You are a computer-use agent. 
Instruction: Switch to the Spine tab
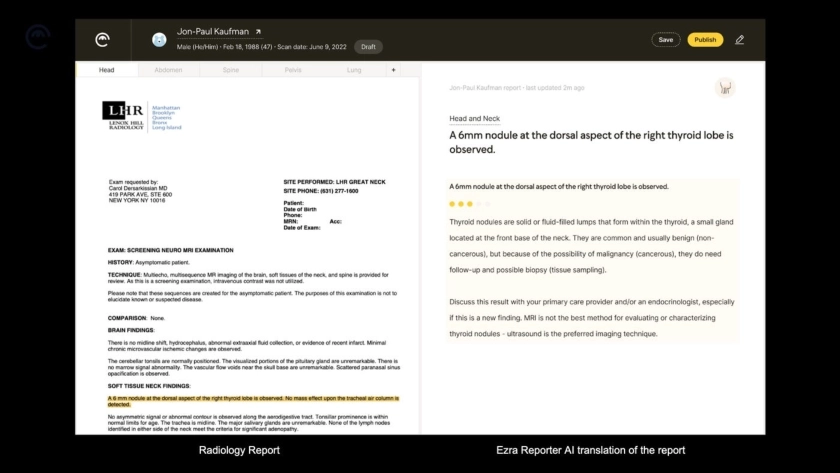tap(231, 70)
